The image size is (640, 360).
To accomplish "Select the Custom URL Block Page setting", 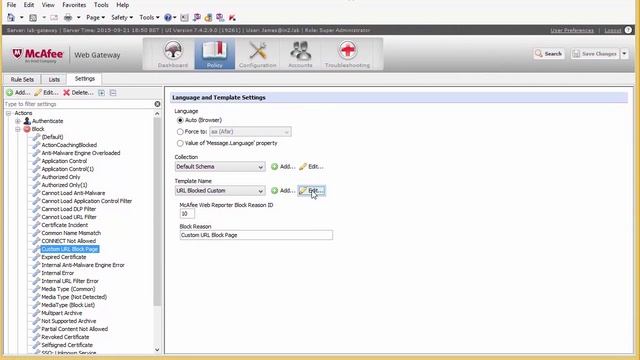I will tap(70, 249).
